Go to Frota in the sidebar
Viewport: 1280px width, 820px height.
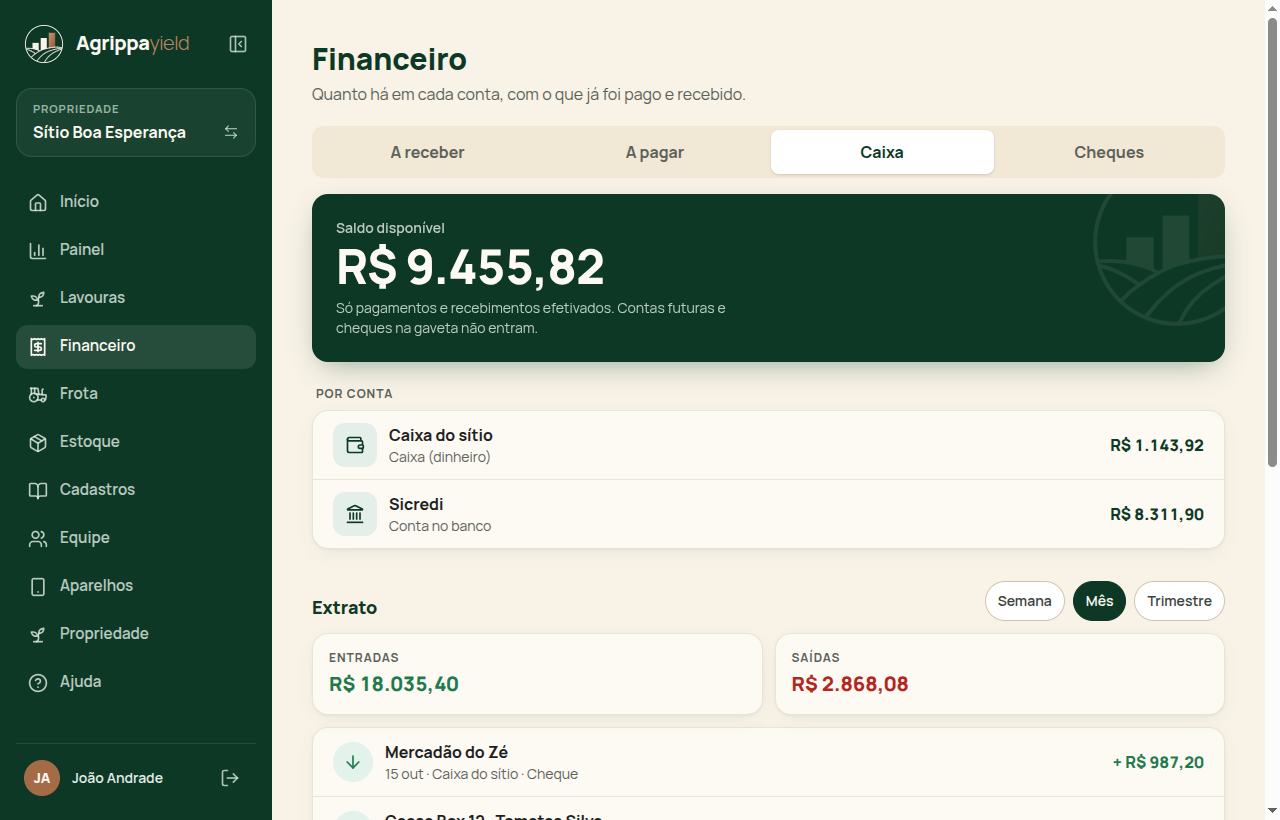pyautogui.click(x=136, y=394)
